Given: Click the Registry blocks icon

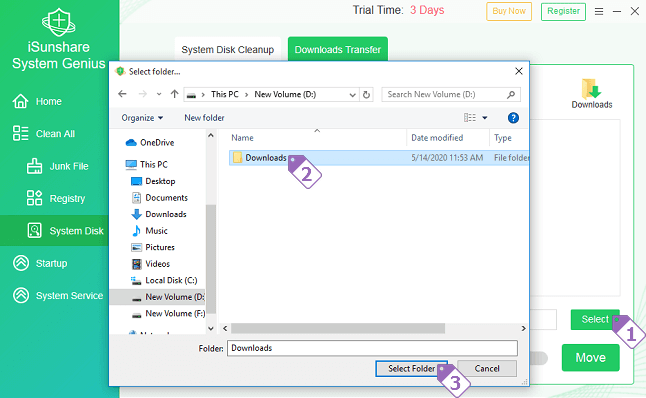Looking at the screenshot, I should tap(34, 198).
